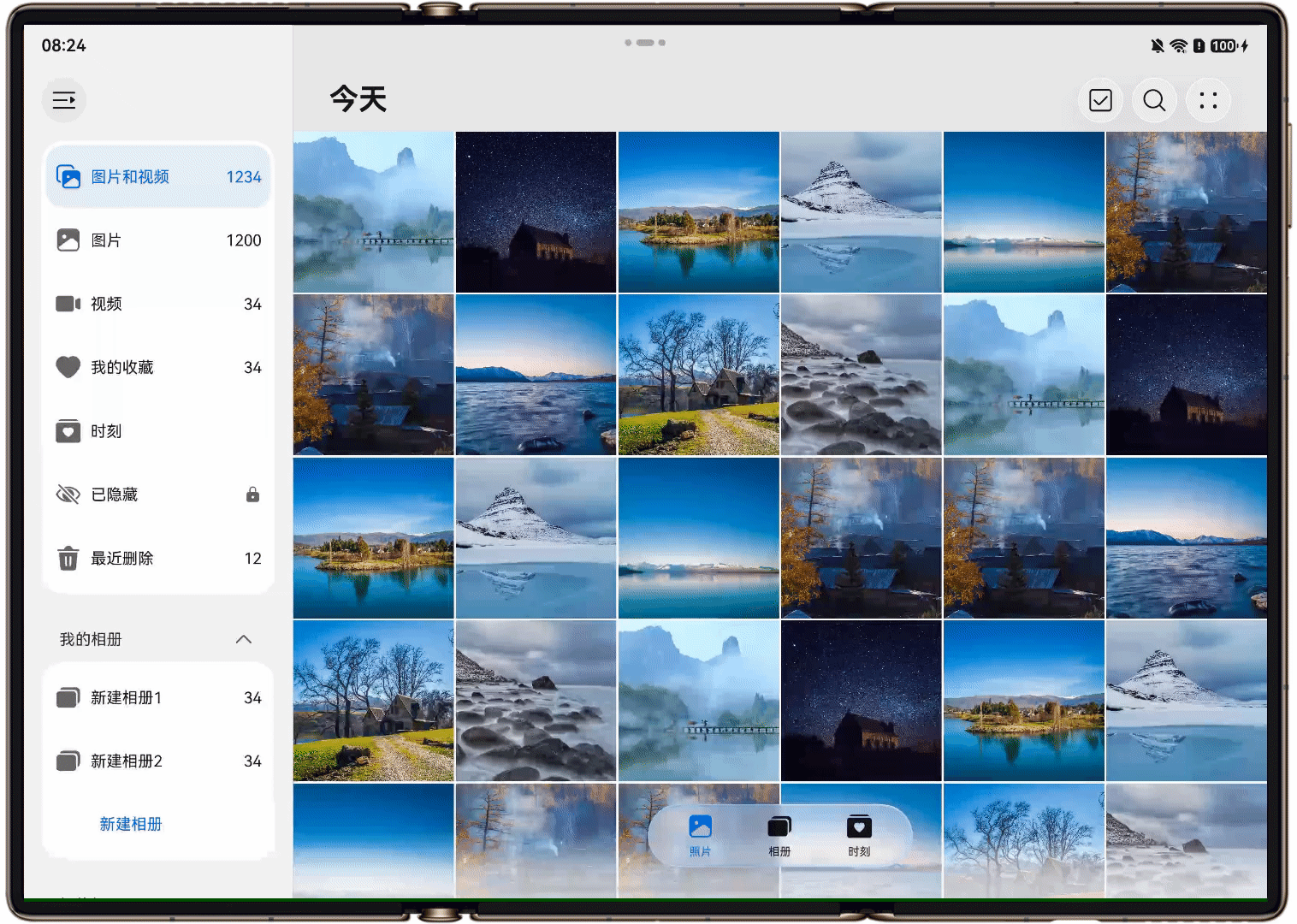Click the video camera icon for 视频
The image size is (1297, 924).
click(68, 304)
